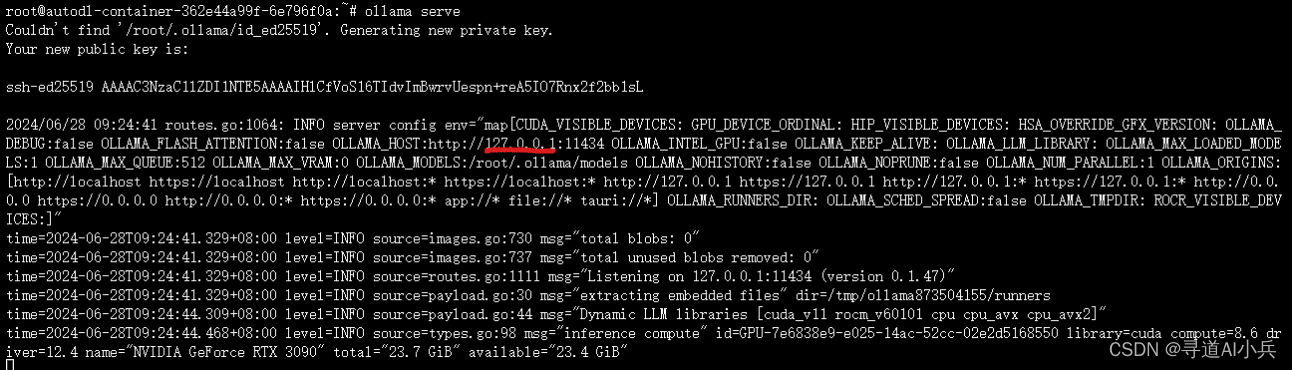Click the 'dir=/tmp/ollama873504155/runners' path
This screenshot has height=370, width=1293.
[923, 295]
